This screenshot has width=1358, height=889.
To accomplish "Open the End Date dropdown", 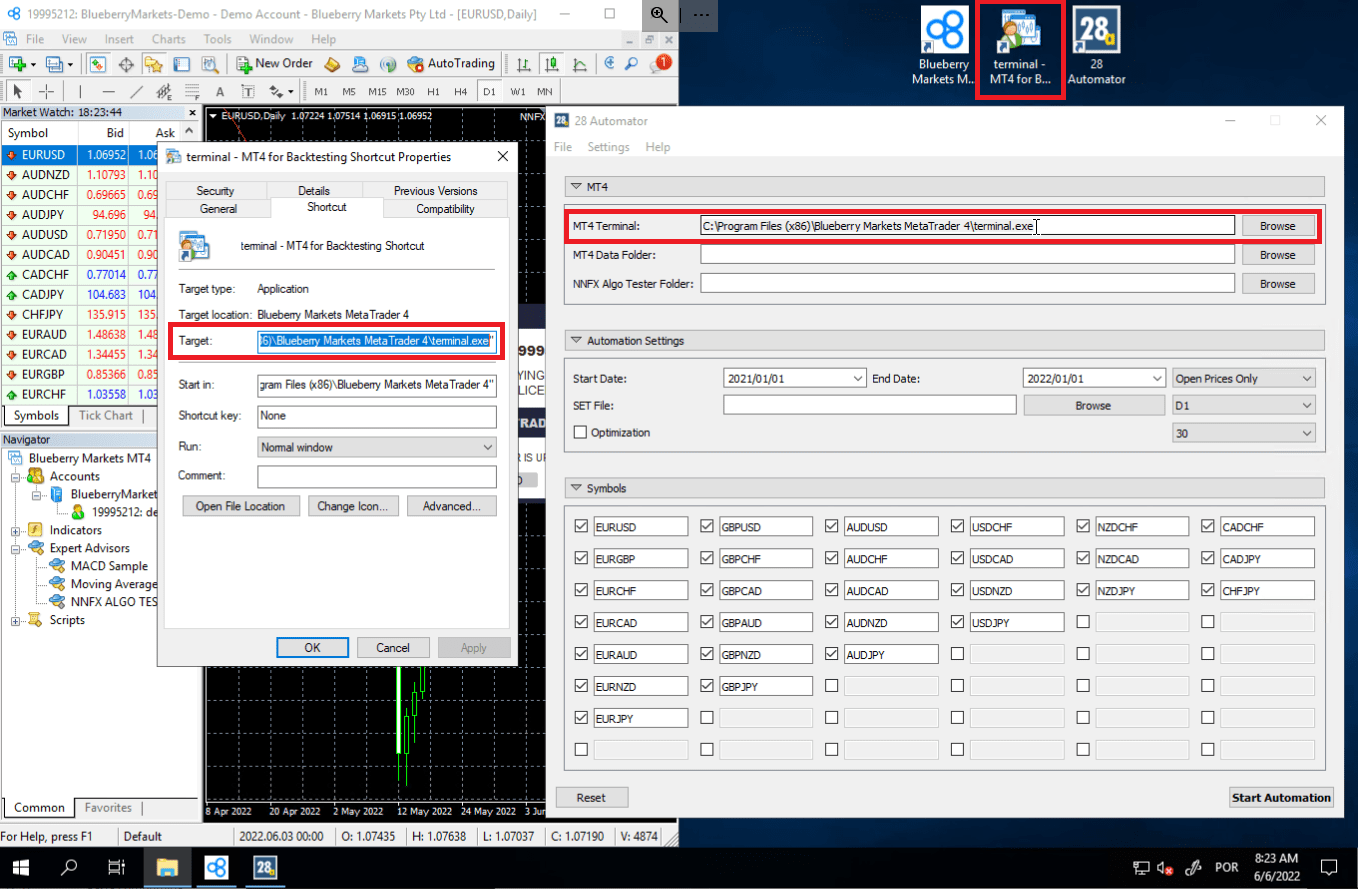I will pyautogui.click(x=1157, y=379).
